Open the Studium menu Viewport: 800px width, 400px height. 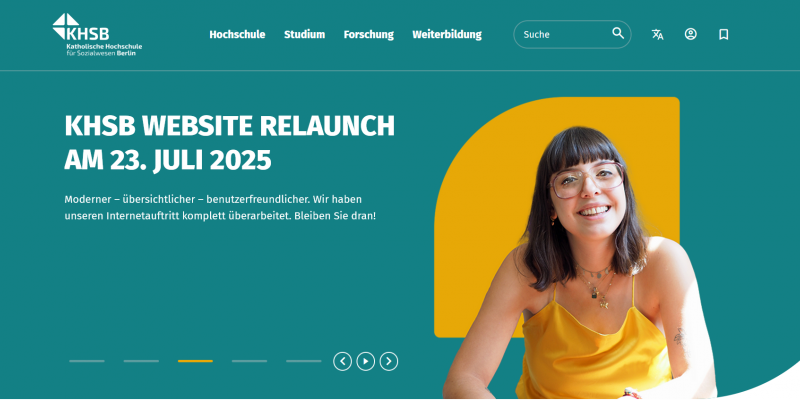[305, 35]
